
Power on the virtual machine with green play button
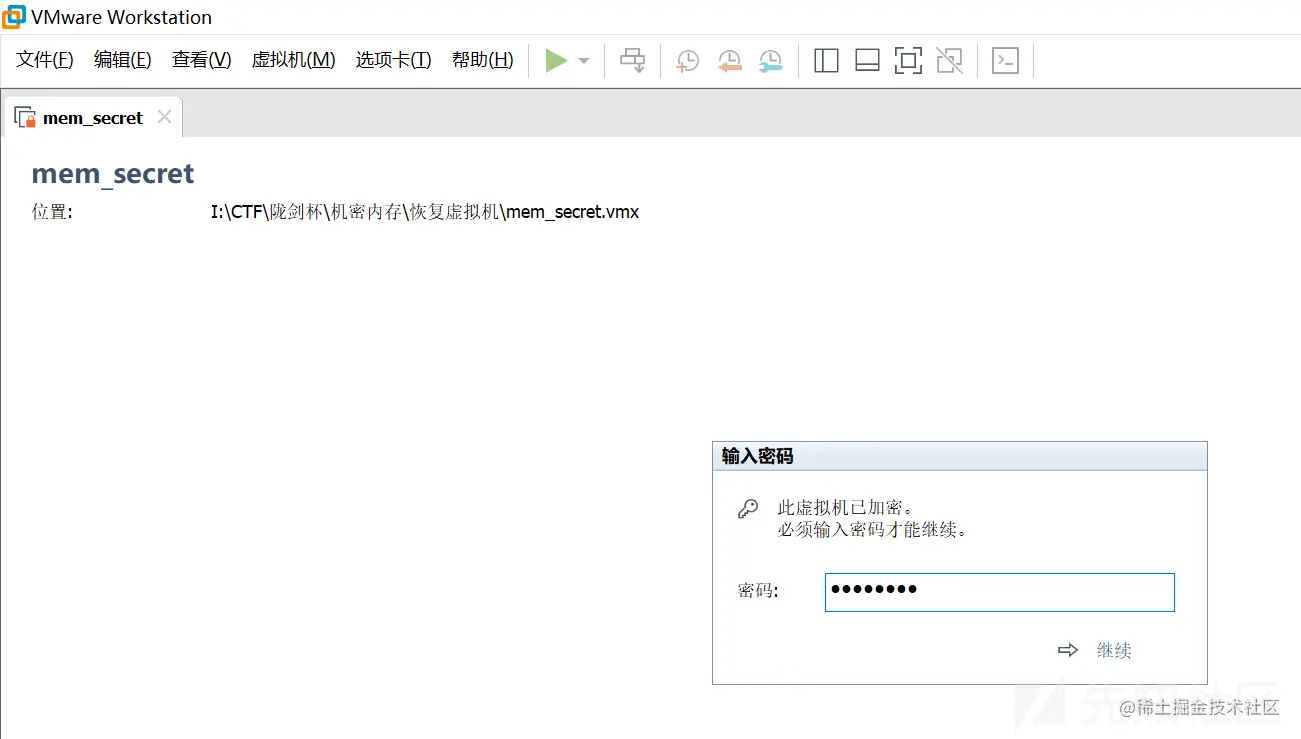(556, 61)
